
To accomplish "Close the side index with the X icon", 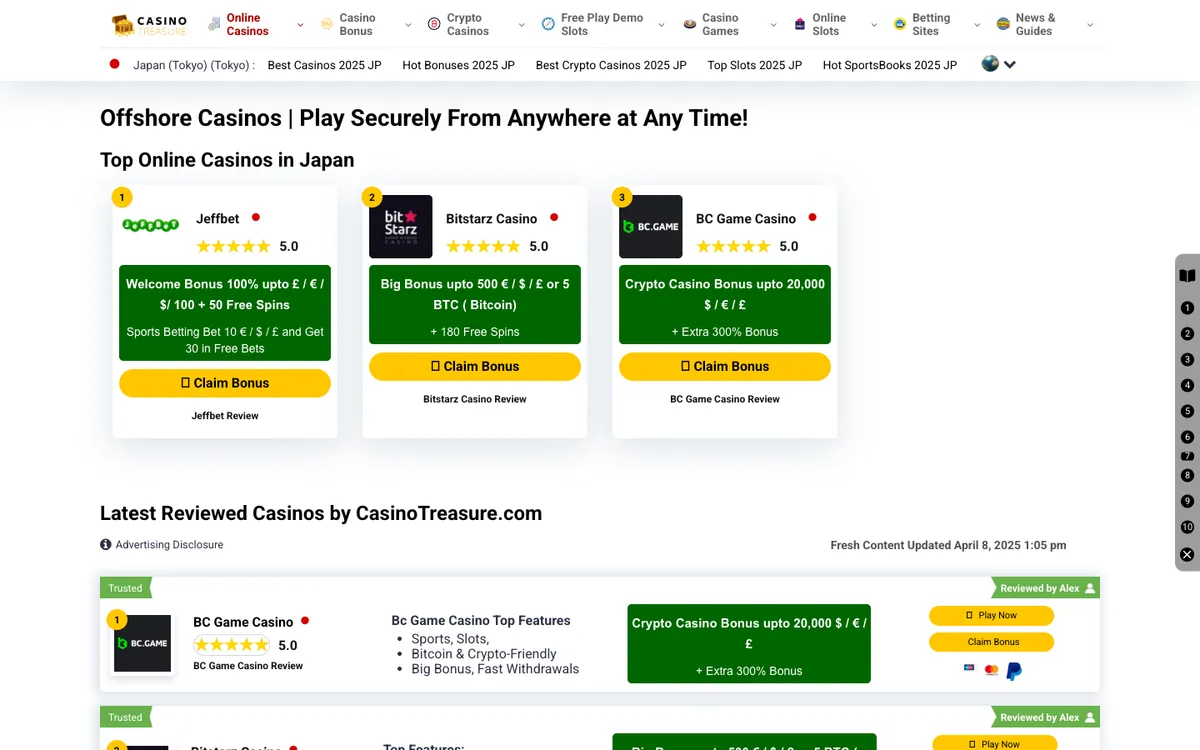I will [1187, 554].
